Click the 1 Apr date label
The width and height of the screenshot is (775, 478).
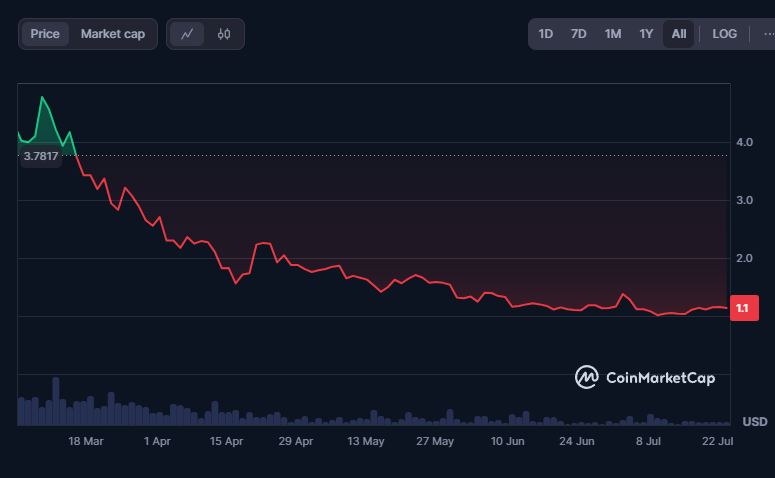pos(157,441)
